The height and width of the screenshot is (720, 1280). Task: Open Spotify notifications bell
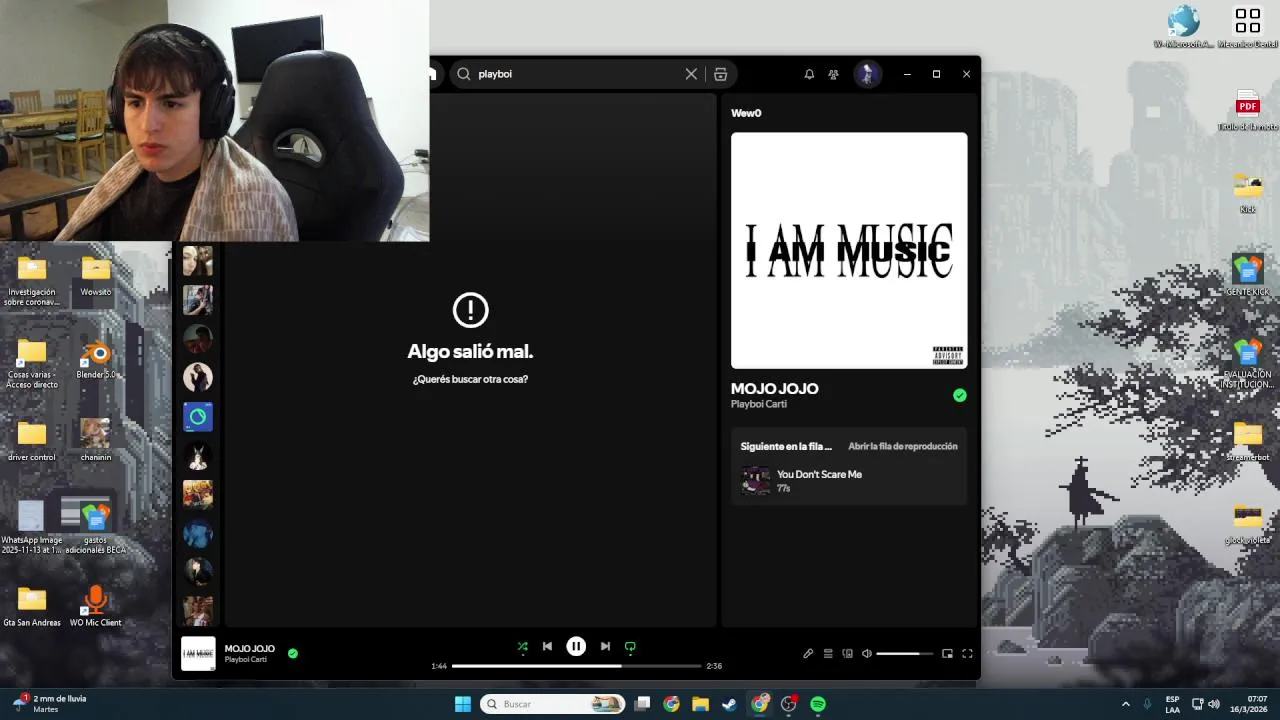click(809, 74)
